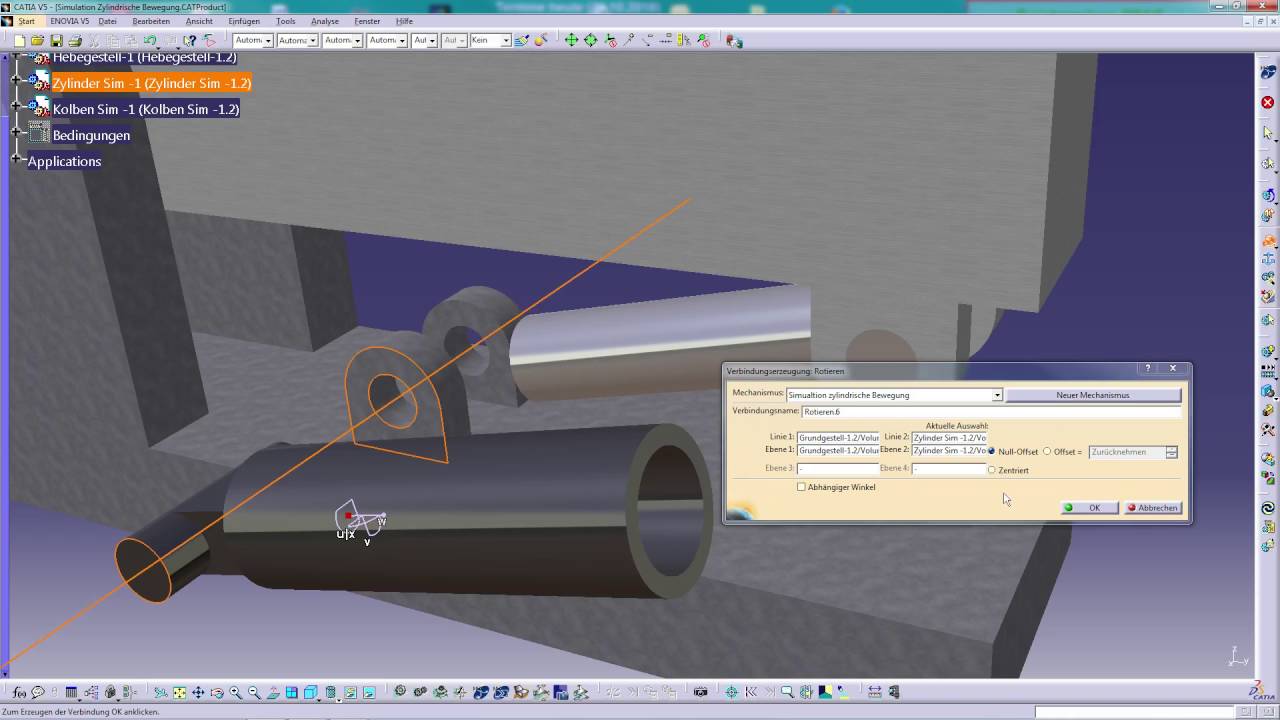1280x720 pixels.
Task: Click the New document icon
Action: (x=20, y=41)
